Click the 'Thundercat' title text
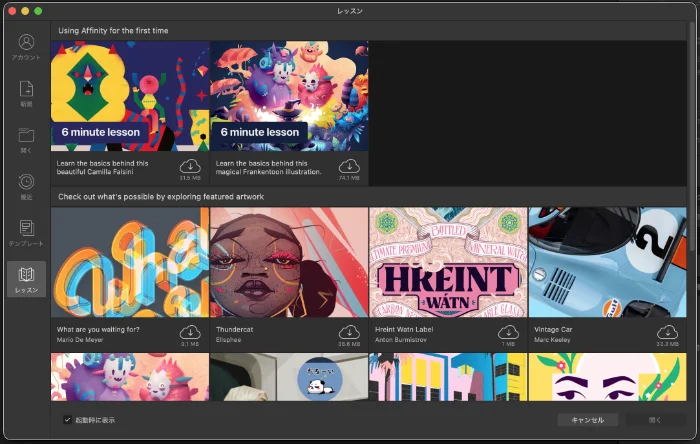Screen dimensions: 700x444 point(234,329)
